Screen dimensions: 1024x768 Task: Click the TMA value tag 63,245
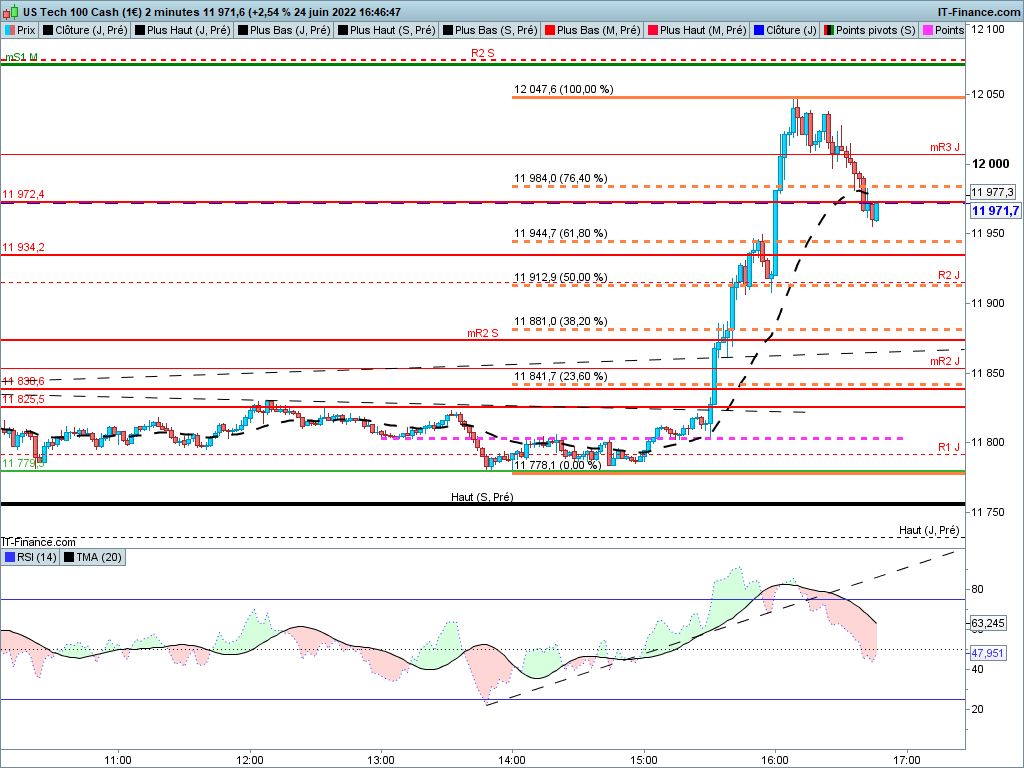point(987,624)
